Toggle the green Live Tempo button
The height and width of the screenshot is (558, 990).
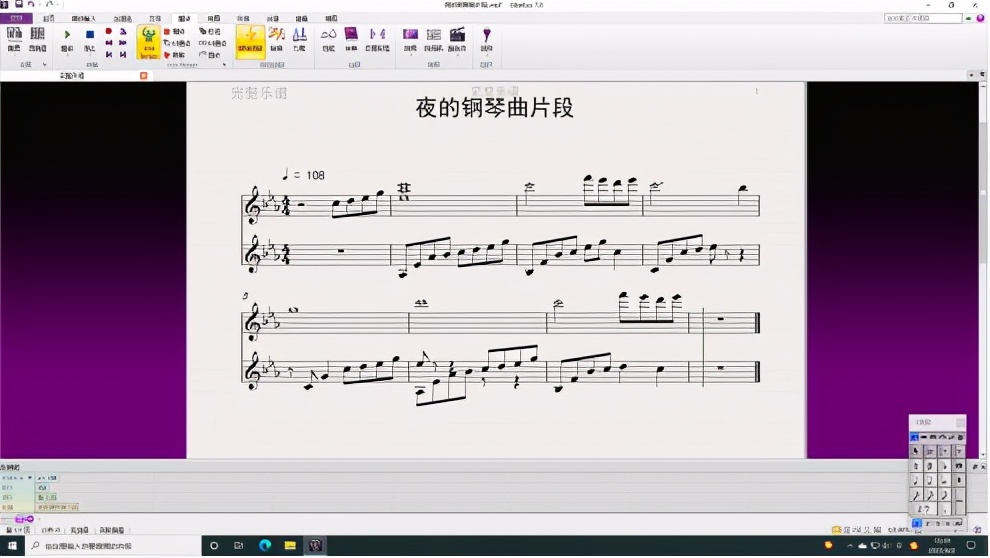148,42
